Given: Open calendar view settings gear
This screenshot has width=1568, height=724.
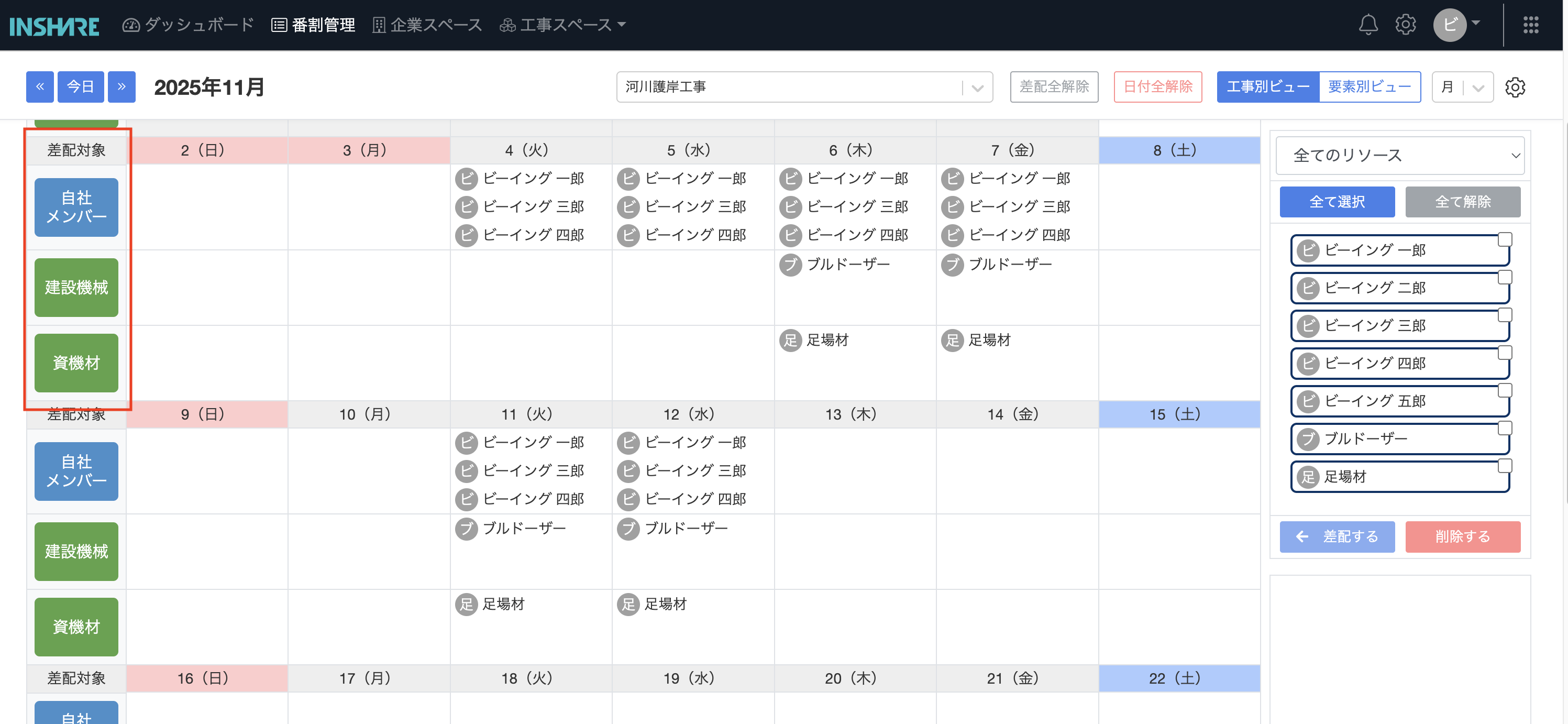Looking at the screenshot, I should click(1515, 87).
